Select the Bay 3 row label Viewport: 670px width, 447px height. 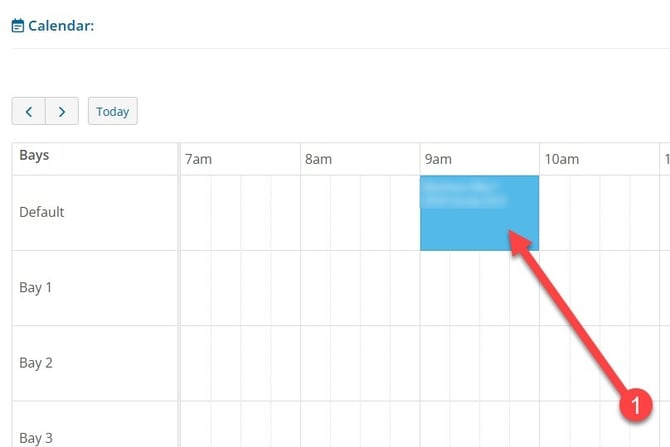(x=36, y=438)
